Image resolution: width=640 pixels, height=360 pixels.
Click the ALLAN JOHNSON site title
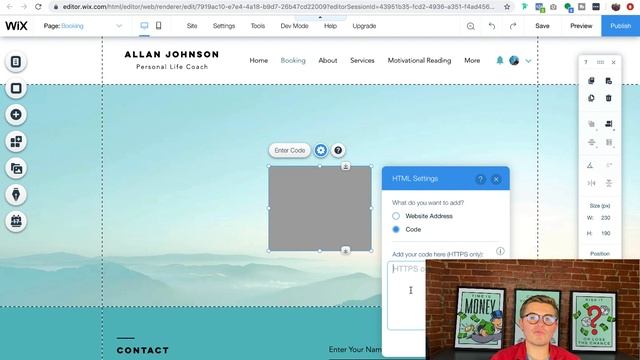pos(172,54)
